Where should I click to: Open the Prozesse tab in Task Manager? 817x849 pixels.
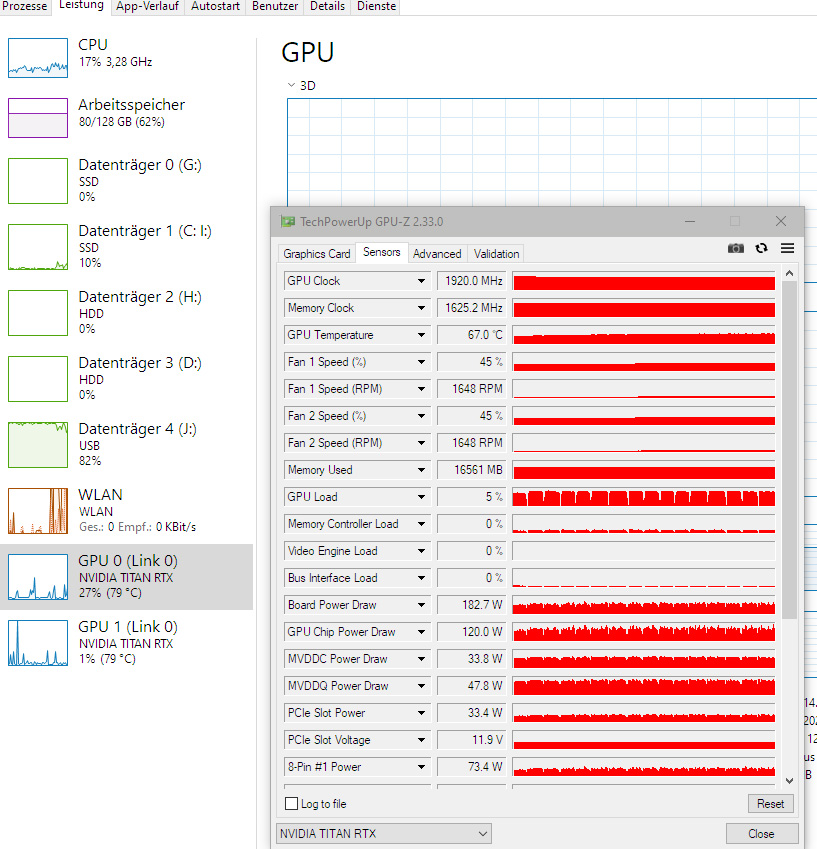click(x=24, y=6)
